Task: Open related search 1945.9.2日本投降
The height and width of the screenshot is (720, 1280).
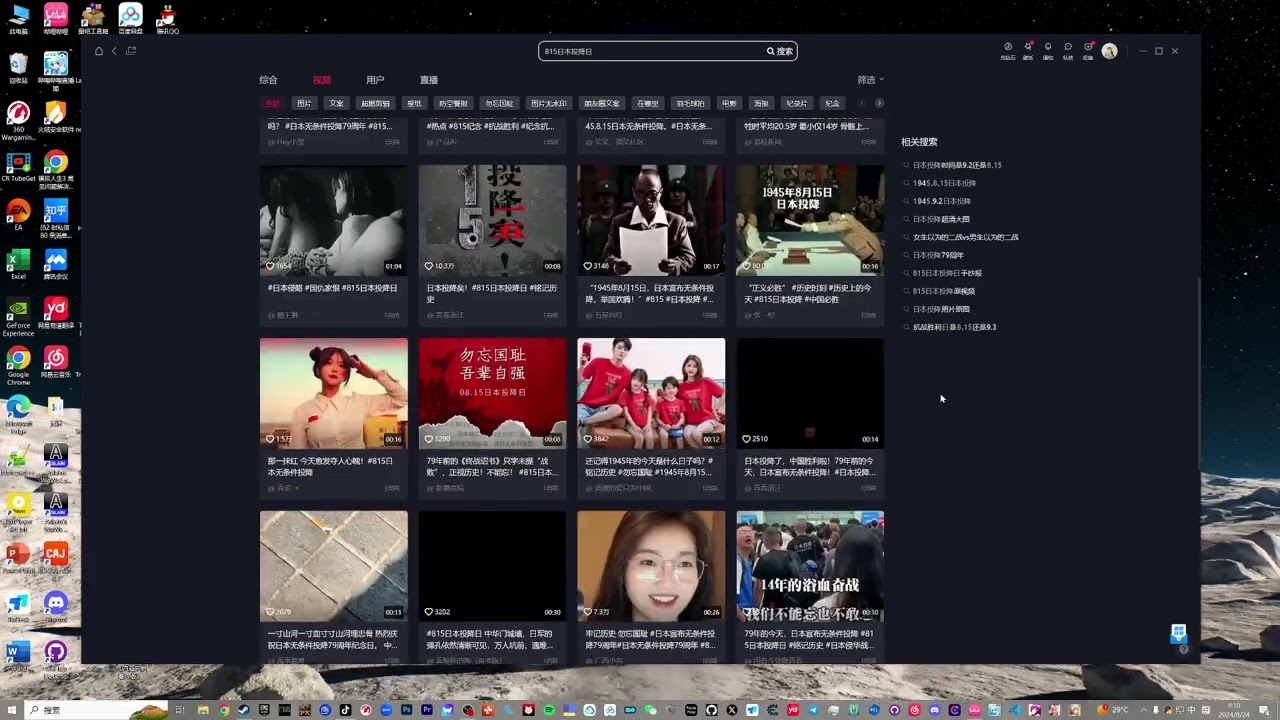Action: click(x=942, y=201)
